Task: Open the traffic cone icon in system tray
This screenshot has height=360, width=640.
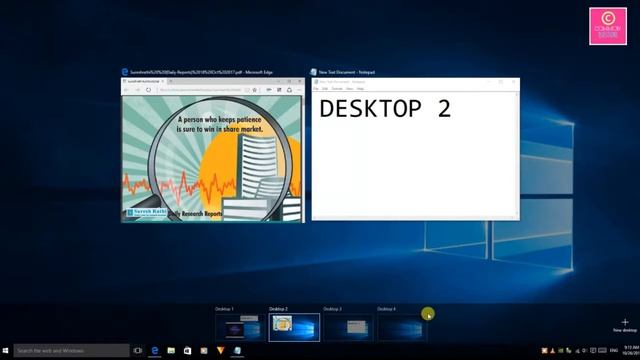Action: [x=553, y=351]
